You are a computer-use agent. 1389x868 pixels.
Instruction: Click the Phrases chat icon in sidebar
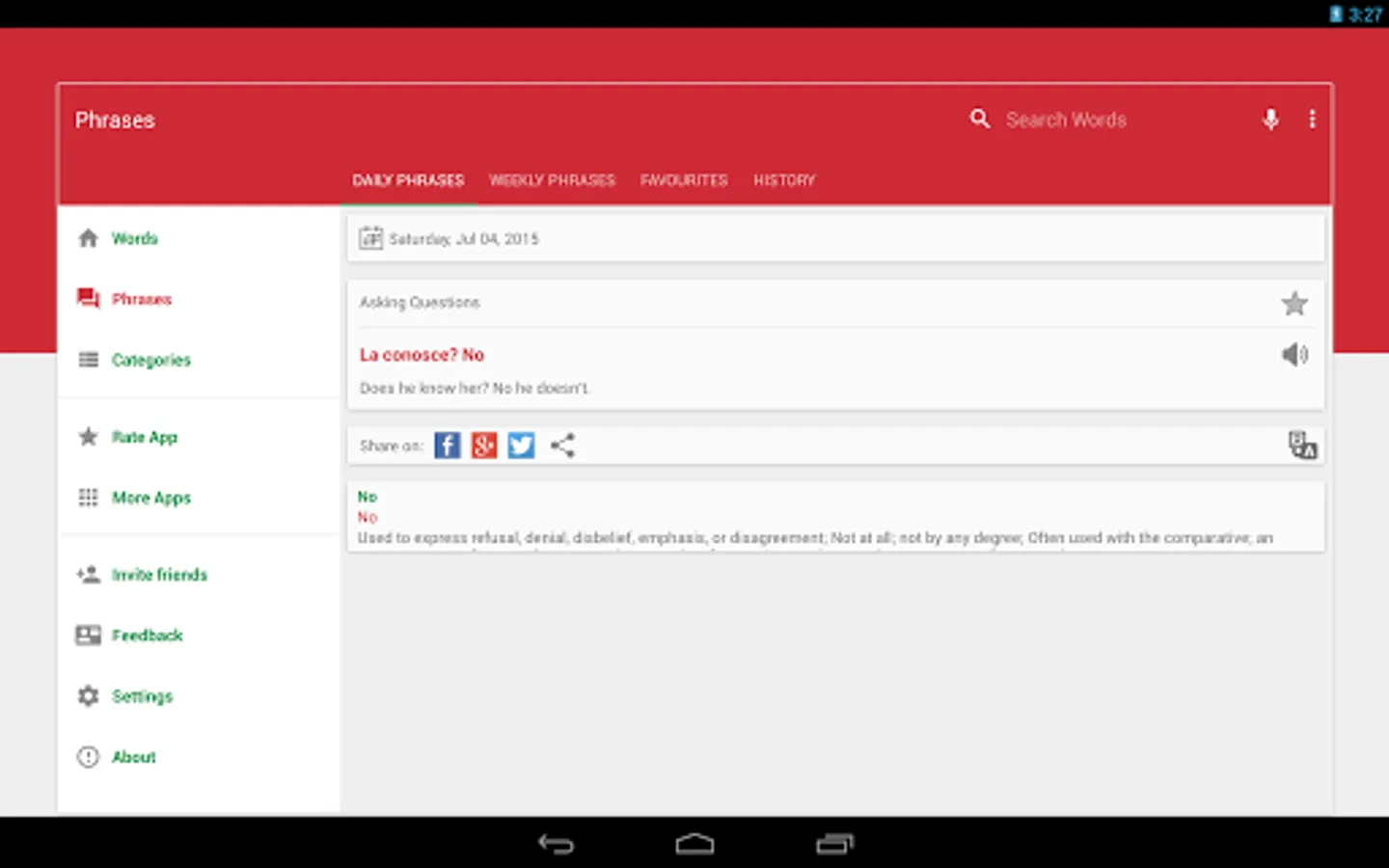pos(88,299)
